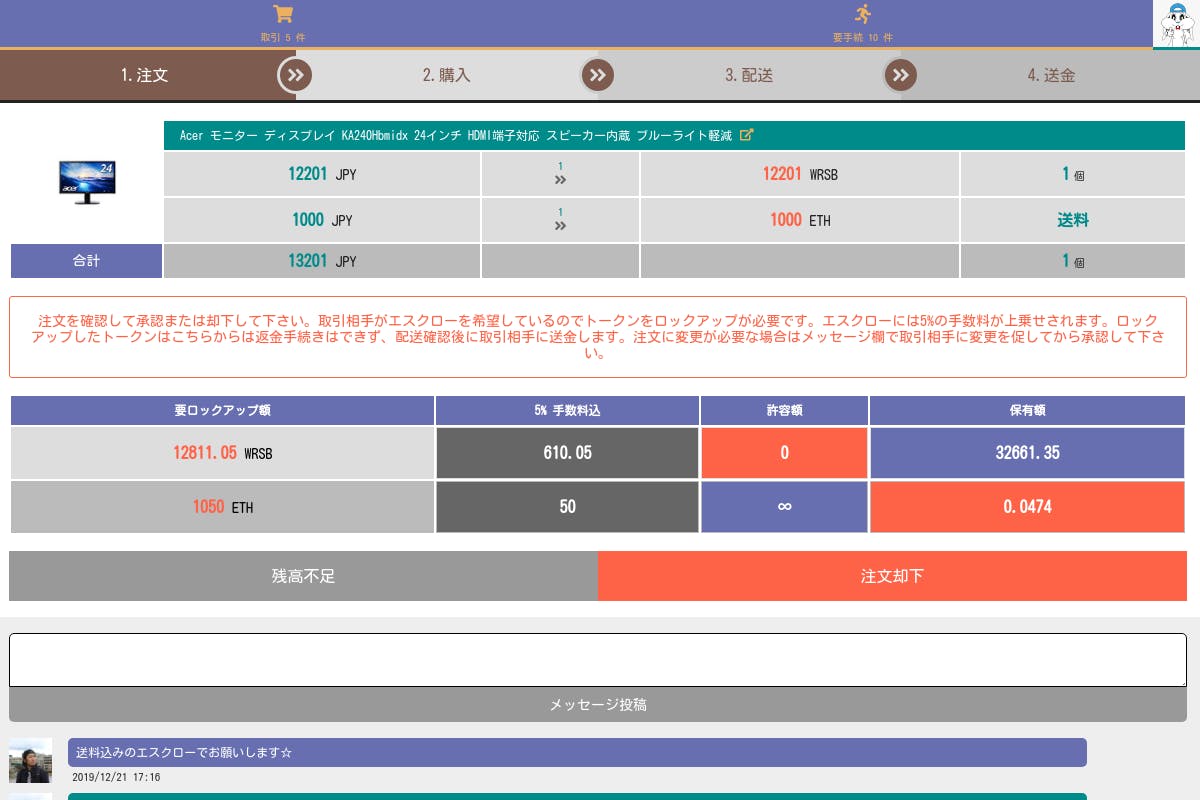Click the conversion arrow in the 12201 JPY row
This screenshot has width=1200, height=800.
point(560,179)
